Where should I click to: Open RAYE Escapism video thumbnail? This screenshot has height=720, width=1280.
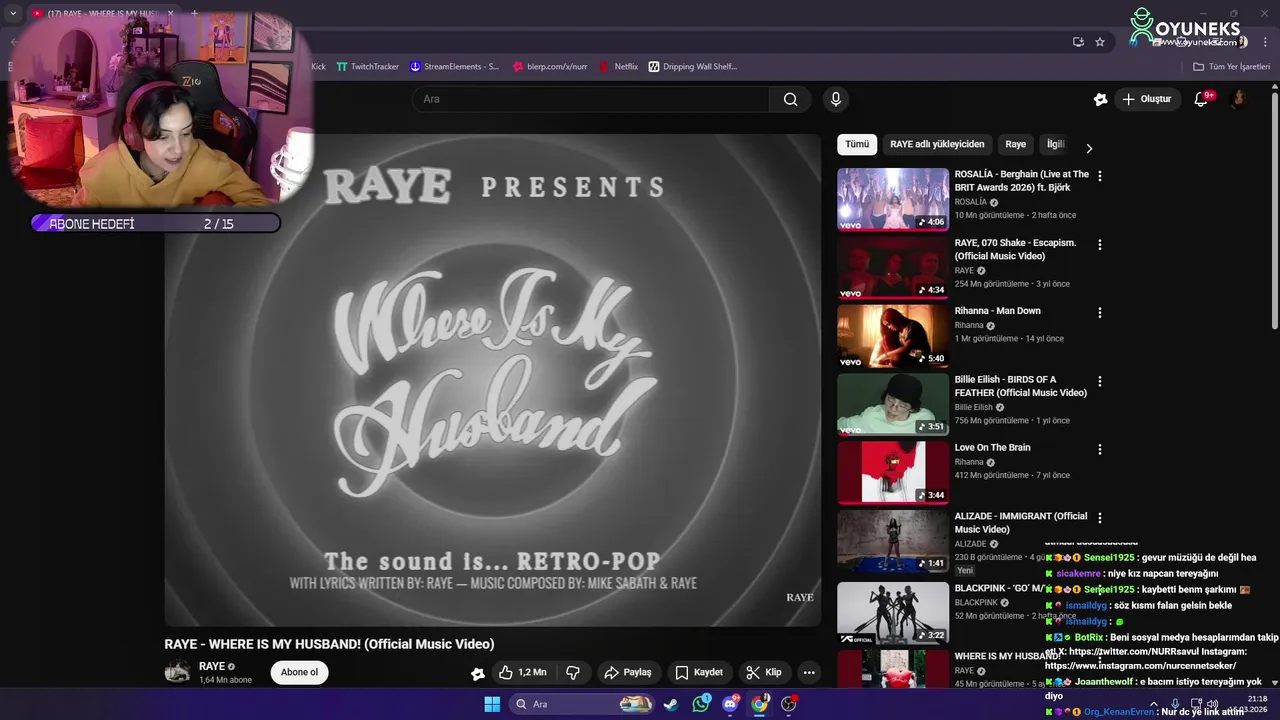(x=893, y=267)
